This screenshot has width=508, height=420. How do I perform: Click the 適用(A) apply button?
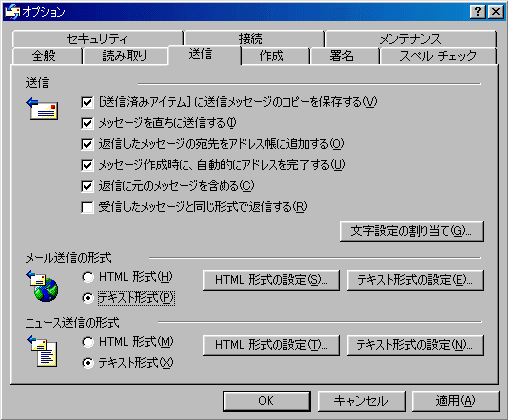[x=455, y=401]
